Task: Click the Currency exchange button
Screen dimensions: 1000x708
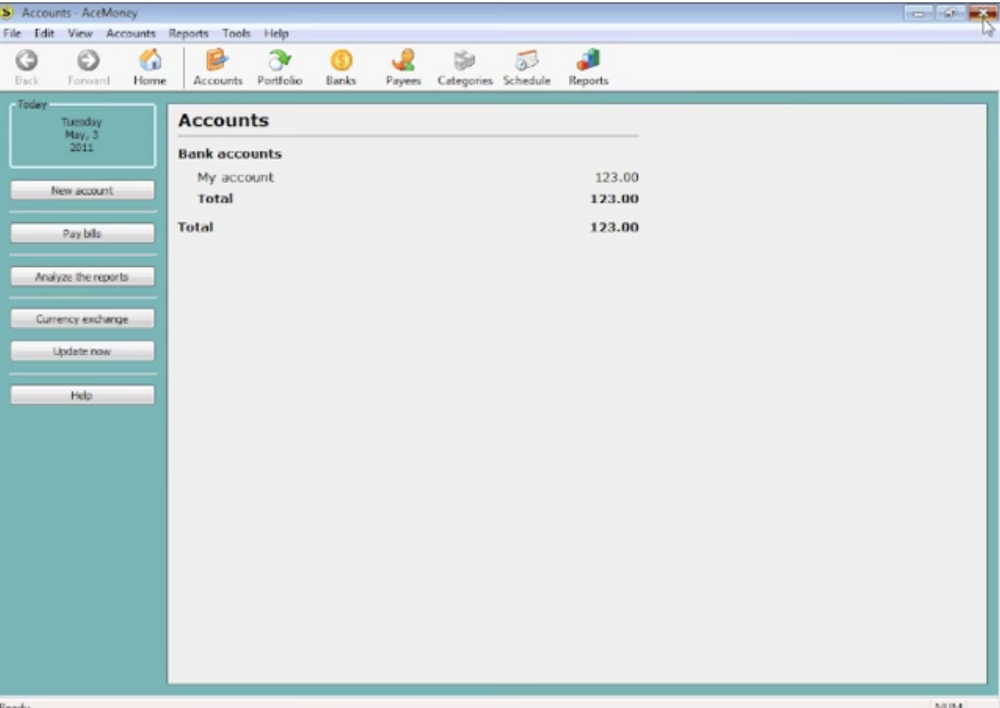Action: (x=81, y=318)
